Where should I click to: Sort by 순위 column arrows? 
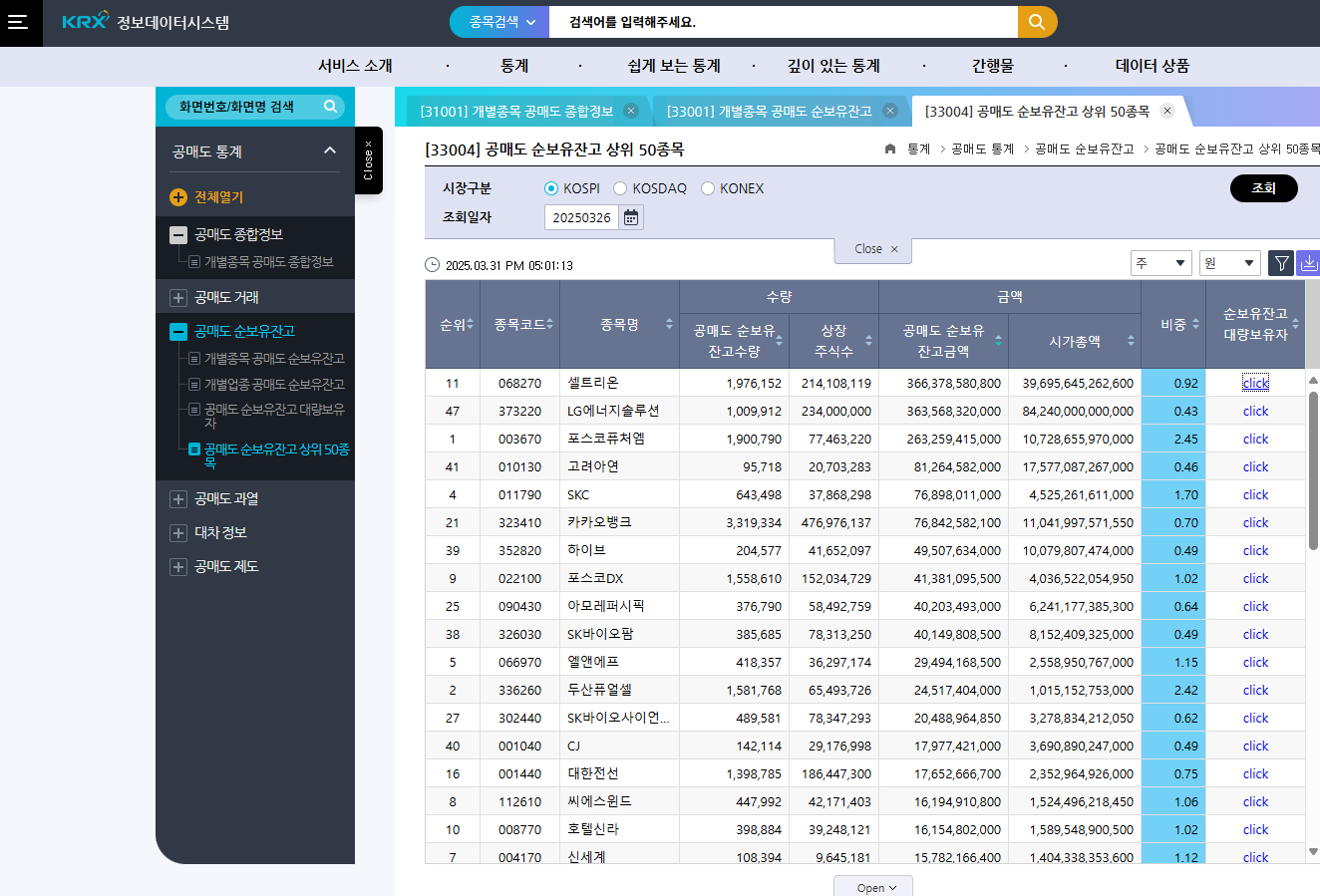pyautogui.click(x=470, y=324)
